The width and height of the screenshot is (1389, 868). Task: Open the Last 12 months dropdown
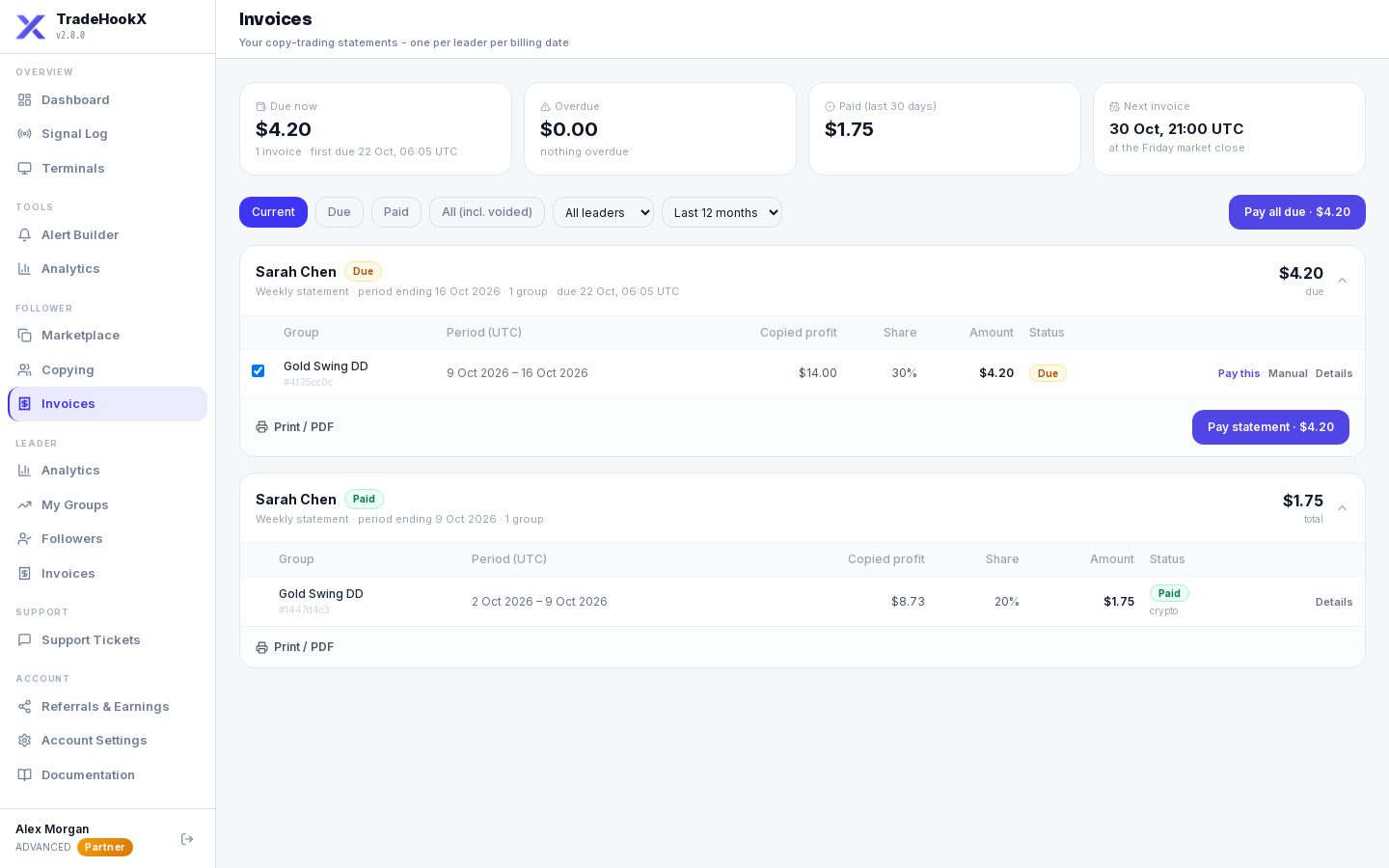click(722, 212)
